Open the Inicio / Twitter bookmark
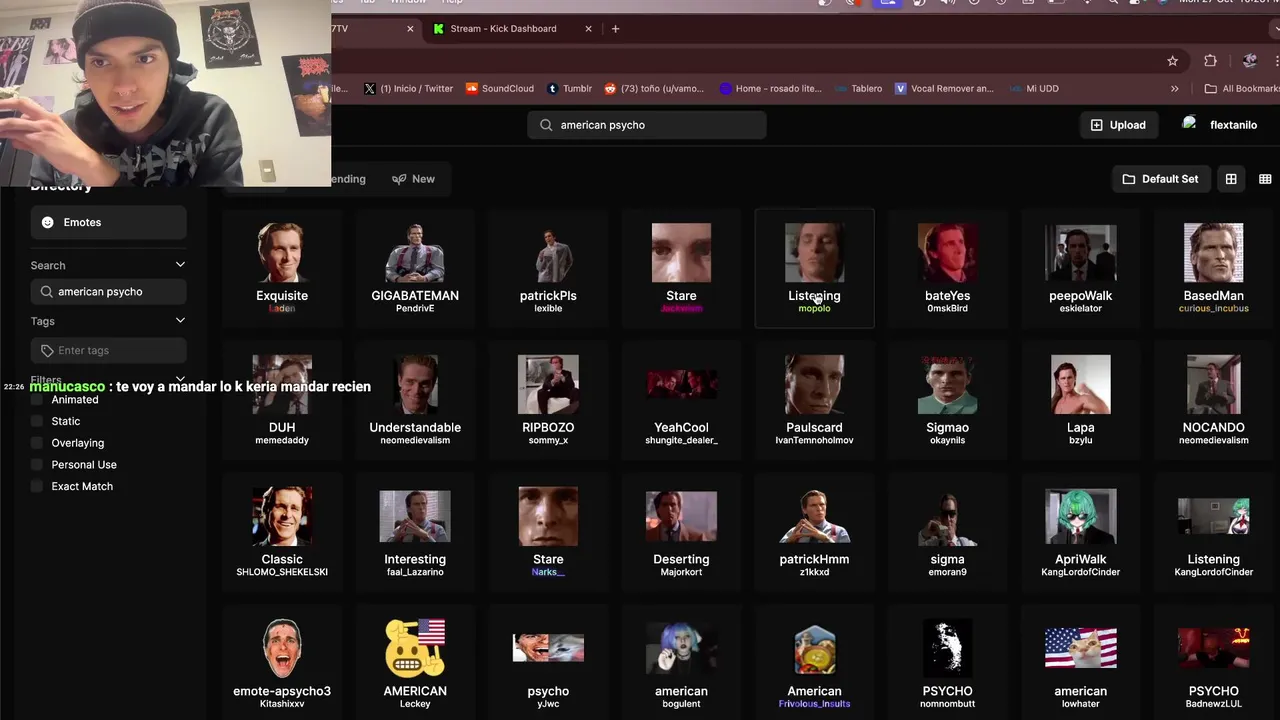The height and width of the screenshot is (720, 1280). (408, 89)
